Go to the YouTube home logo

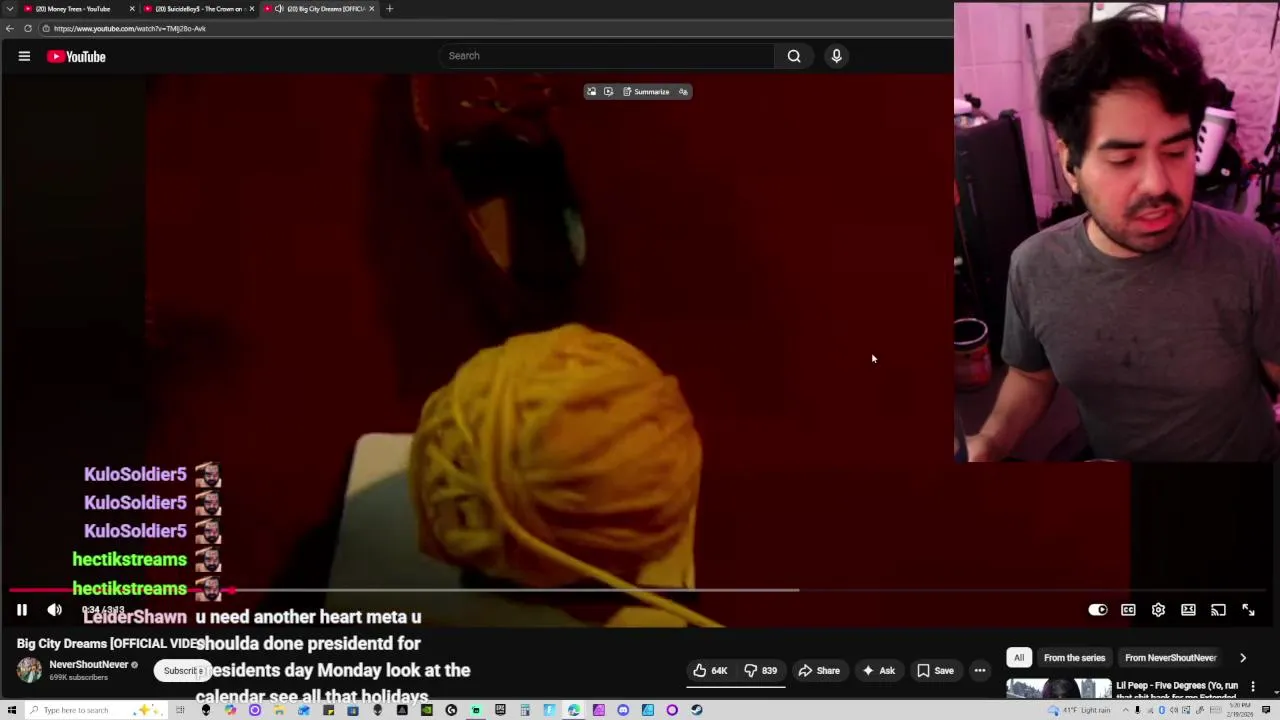pos(76,57)
